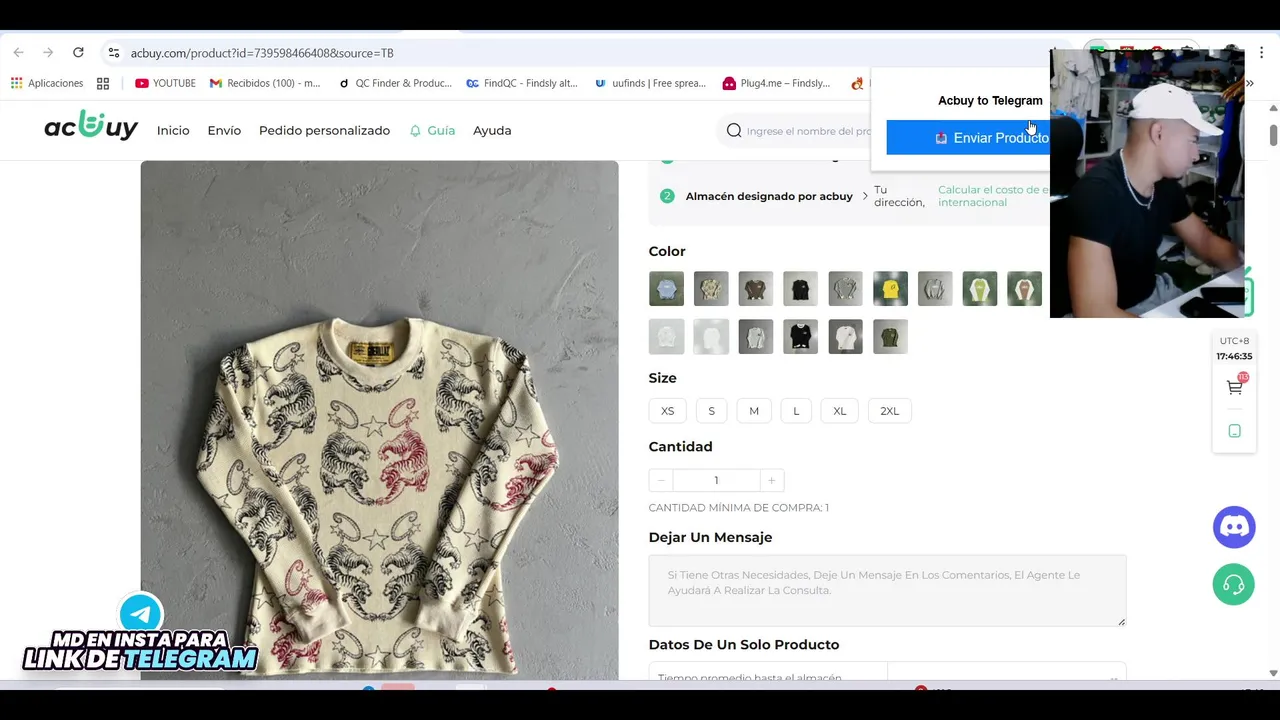Select the olive green sweater color swatch

[890, 337]
